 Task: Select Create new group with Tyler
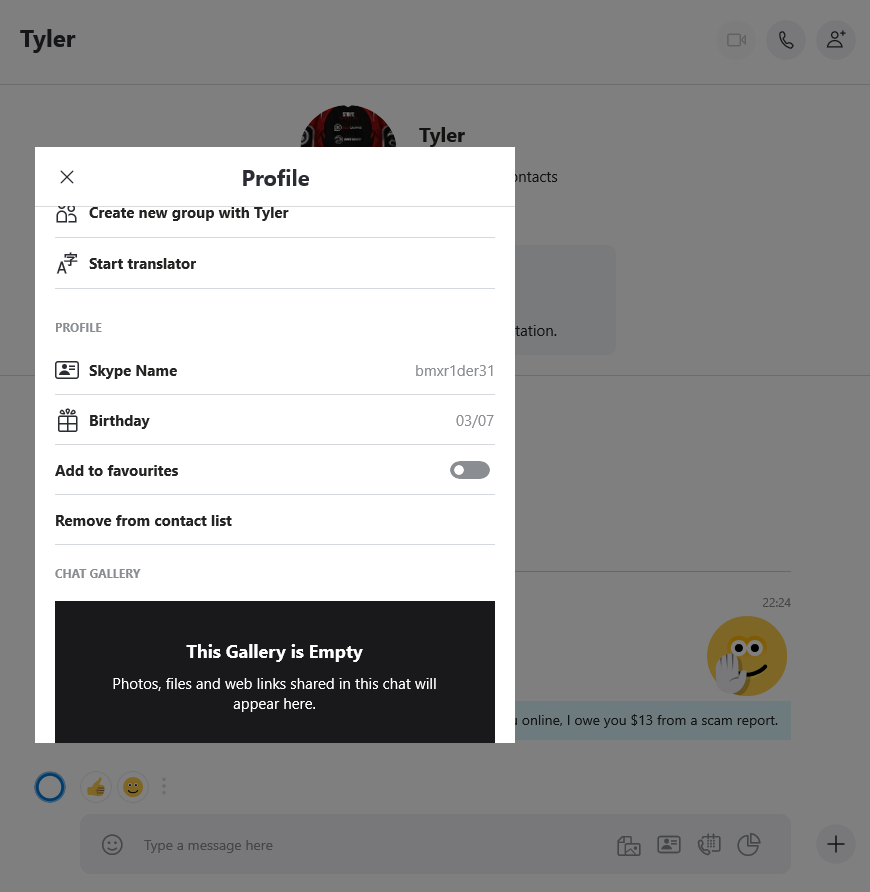[275, 214]
